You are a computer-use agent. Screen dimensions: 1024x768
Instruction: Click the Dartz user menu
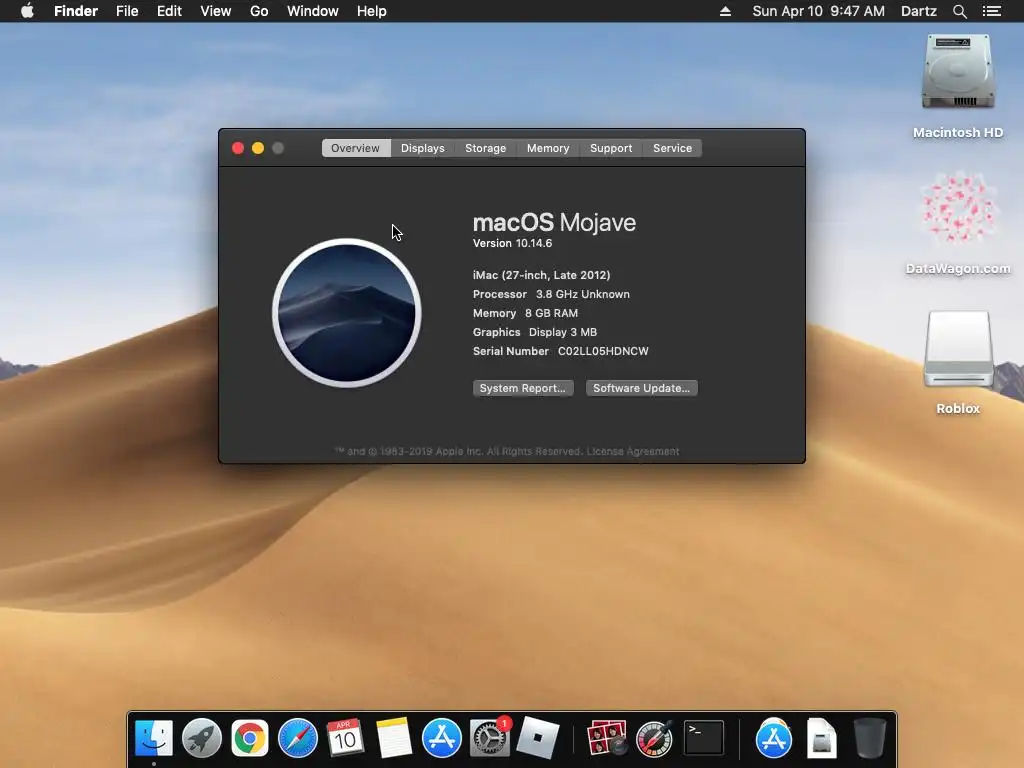tap(919, 11)
